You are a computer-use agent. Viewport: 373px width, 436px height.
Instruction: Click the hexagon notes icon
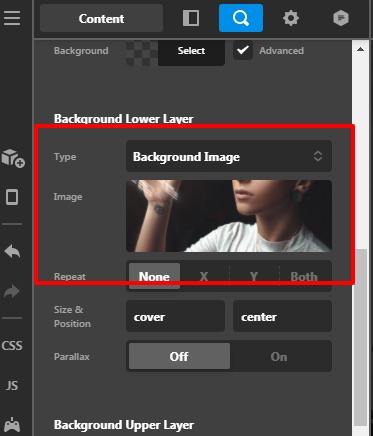tap(341, 18)
